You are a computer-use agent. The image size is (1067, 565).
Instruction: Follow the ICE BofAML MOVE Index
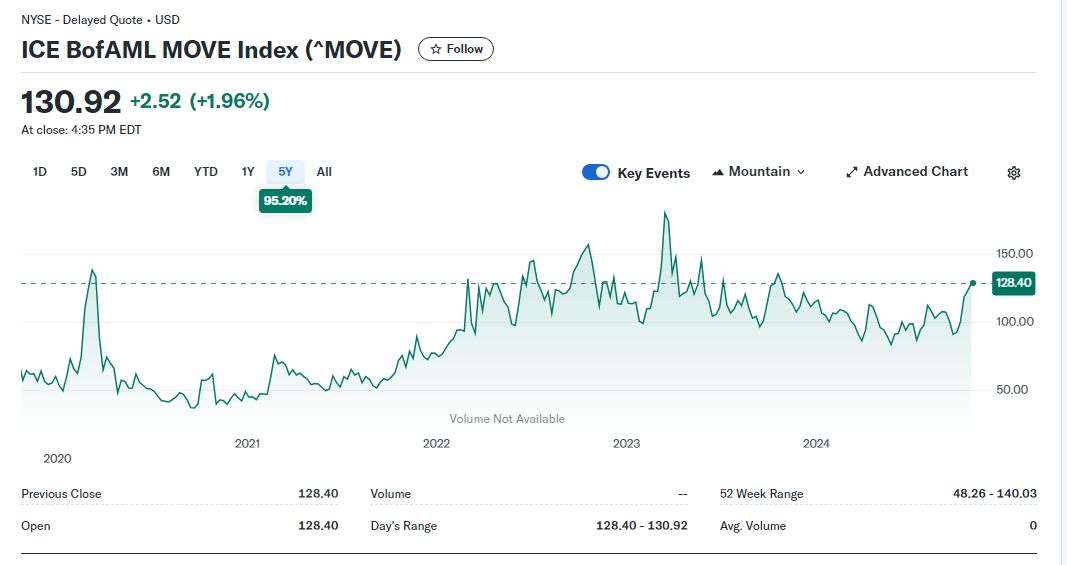coord(456,49)
